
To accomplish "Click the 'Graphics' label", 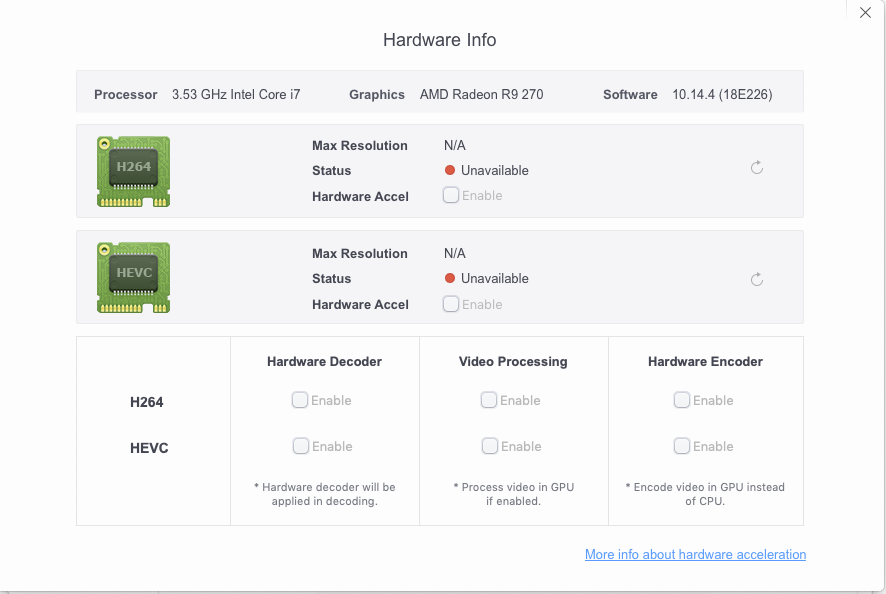I will [x=377, y=94].
